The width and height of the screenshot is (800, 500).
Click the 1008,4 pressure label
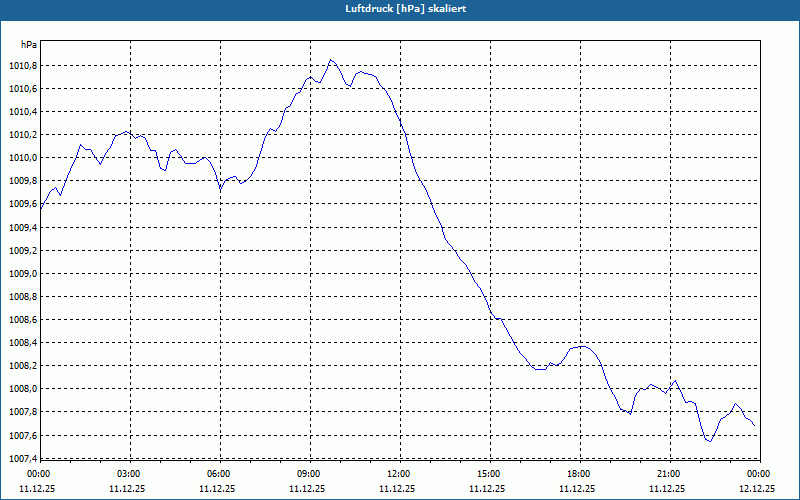[23, 343]
